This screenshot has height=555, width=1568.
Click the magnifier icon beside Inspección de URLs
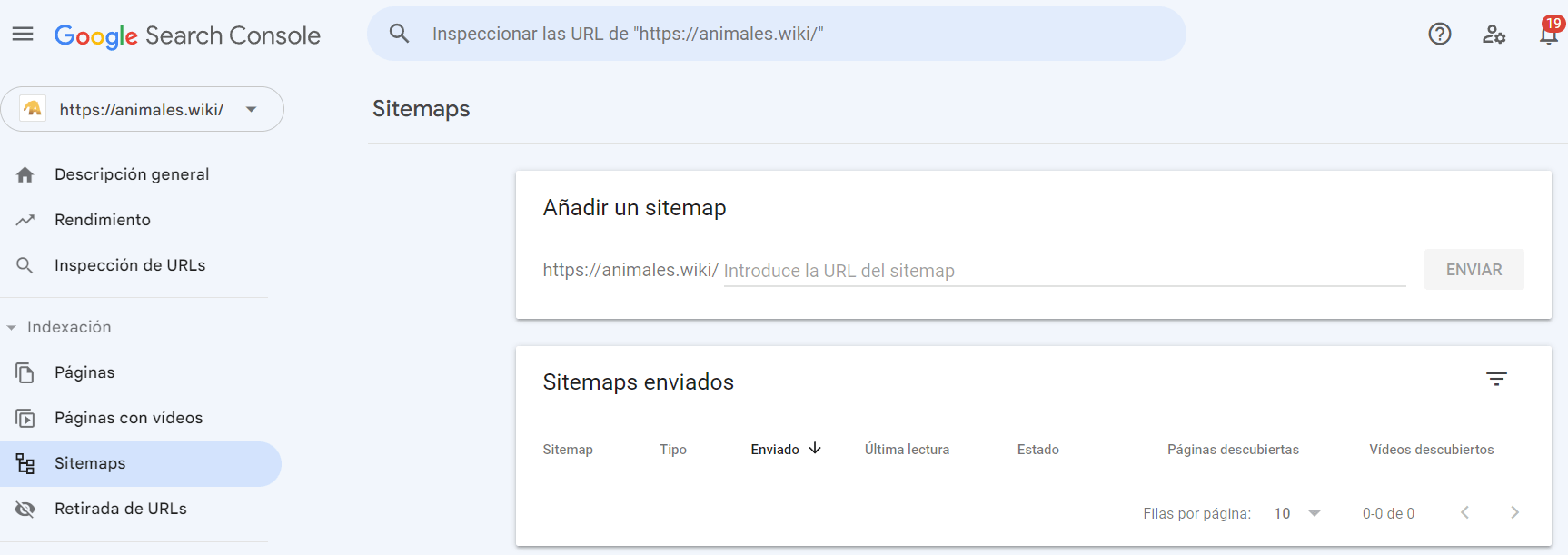pos(25,265)
